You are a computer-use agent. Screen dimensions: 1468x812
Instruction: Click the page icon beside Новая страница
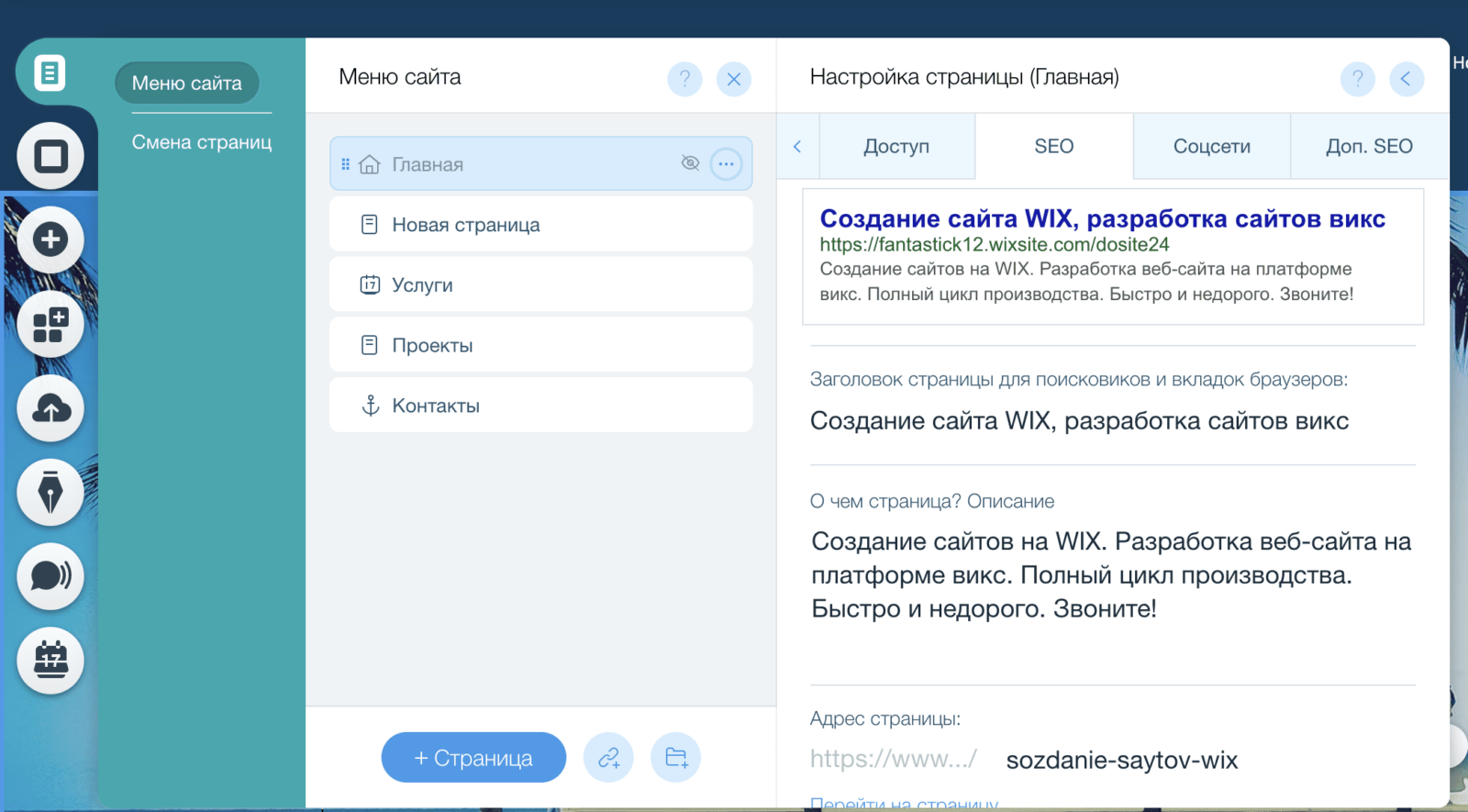(370, 225)
